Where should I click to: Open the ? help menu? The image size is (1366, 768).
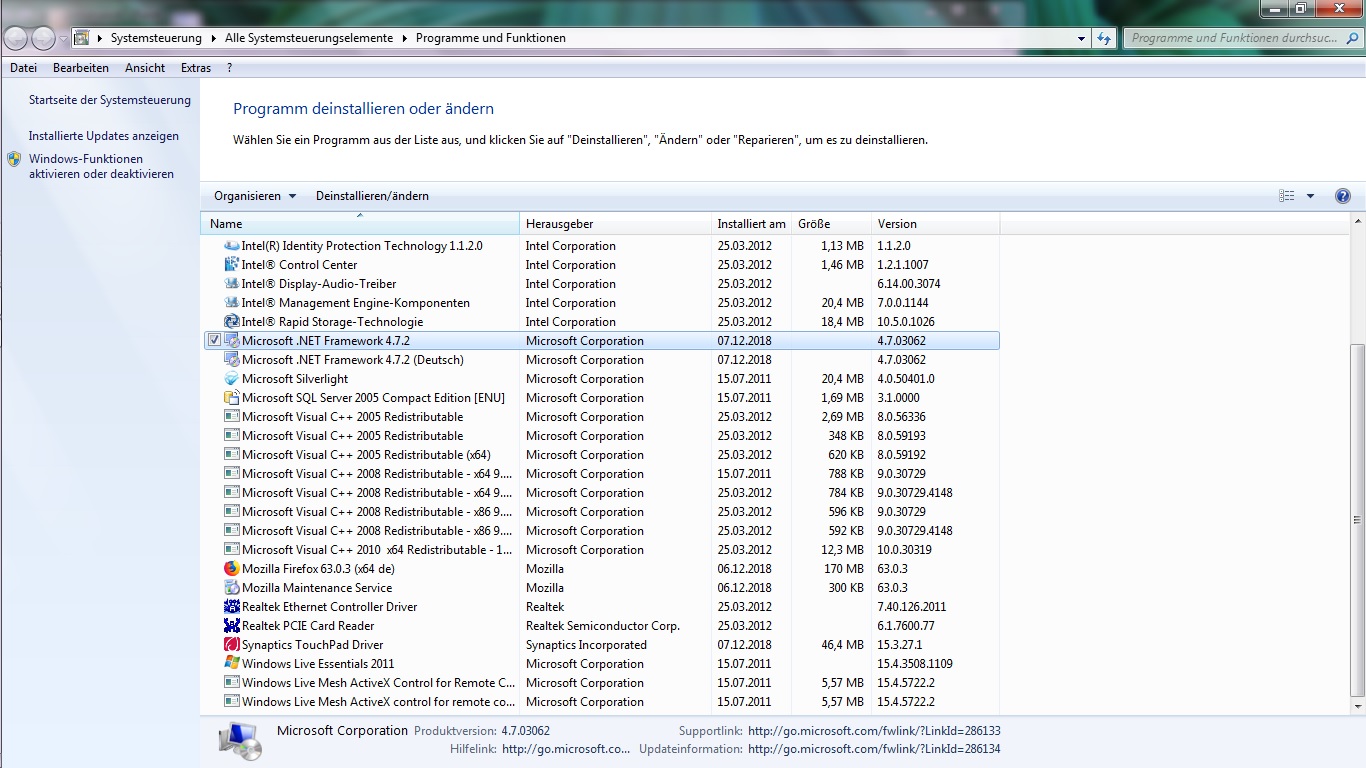[230, 68]
